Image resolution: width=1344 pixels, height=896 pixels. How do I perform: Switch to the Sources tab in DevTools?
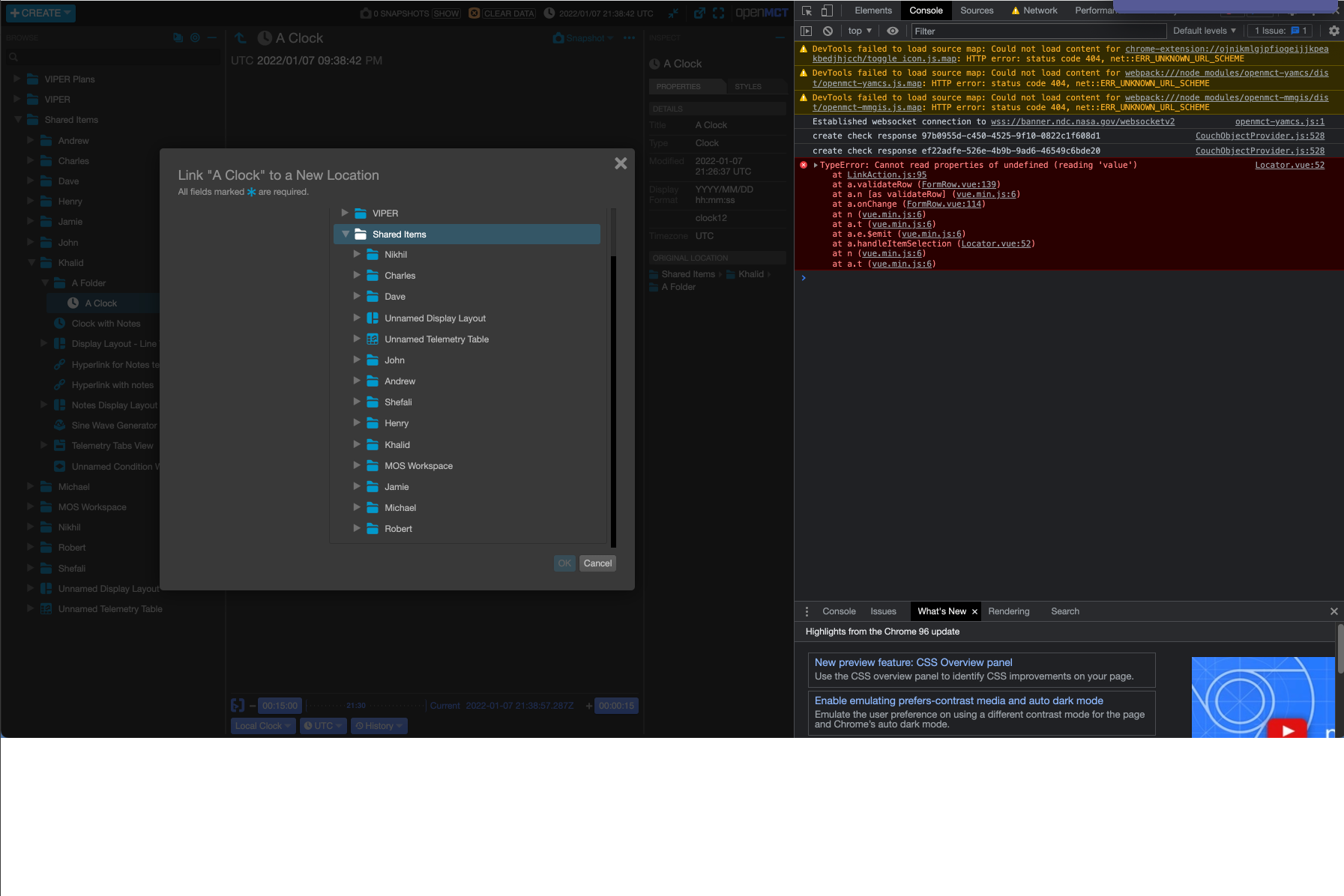tap(975, 10)
